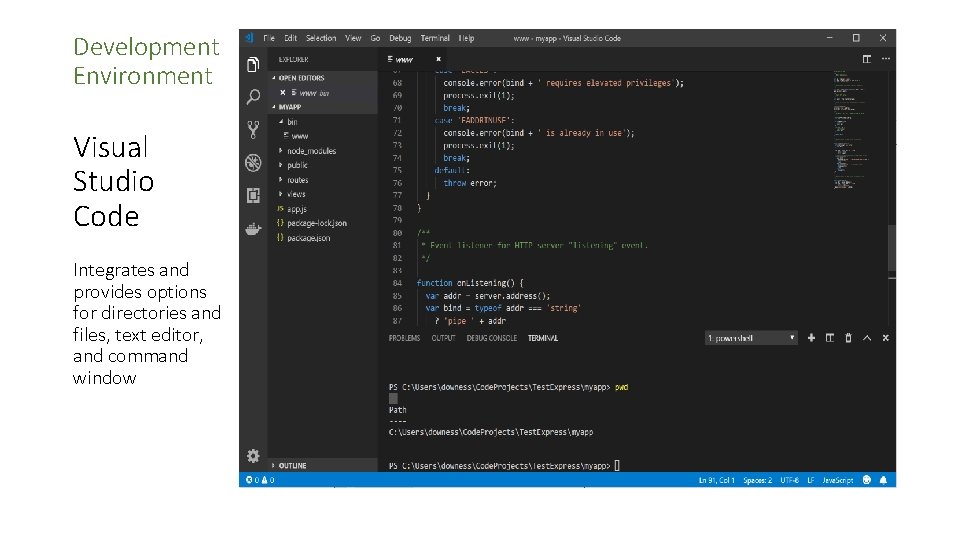Open app.js in Explorer
960x540 pixels.
323,209
